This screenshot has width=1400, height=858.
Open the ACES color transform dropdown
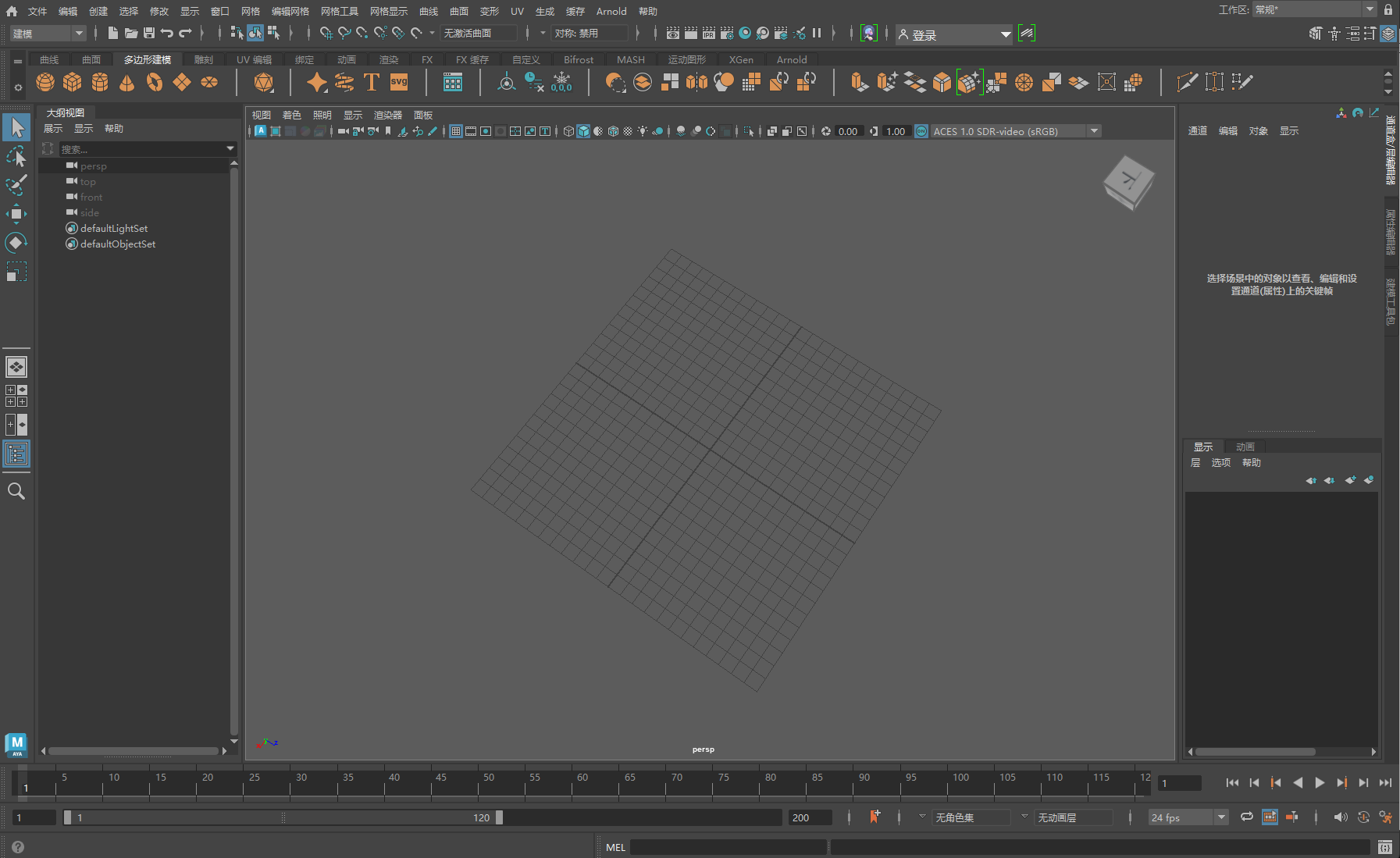coord(1017,131)
